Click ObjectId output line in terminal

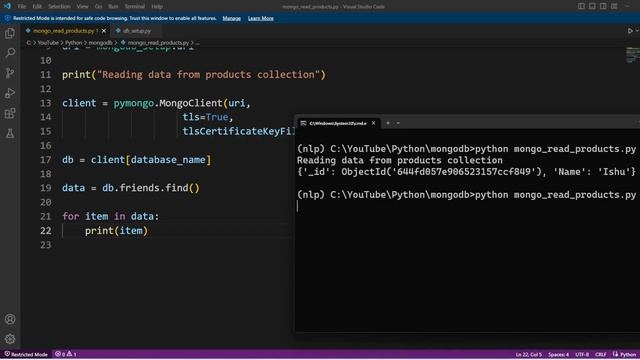(466, 172)
